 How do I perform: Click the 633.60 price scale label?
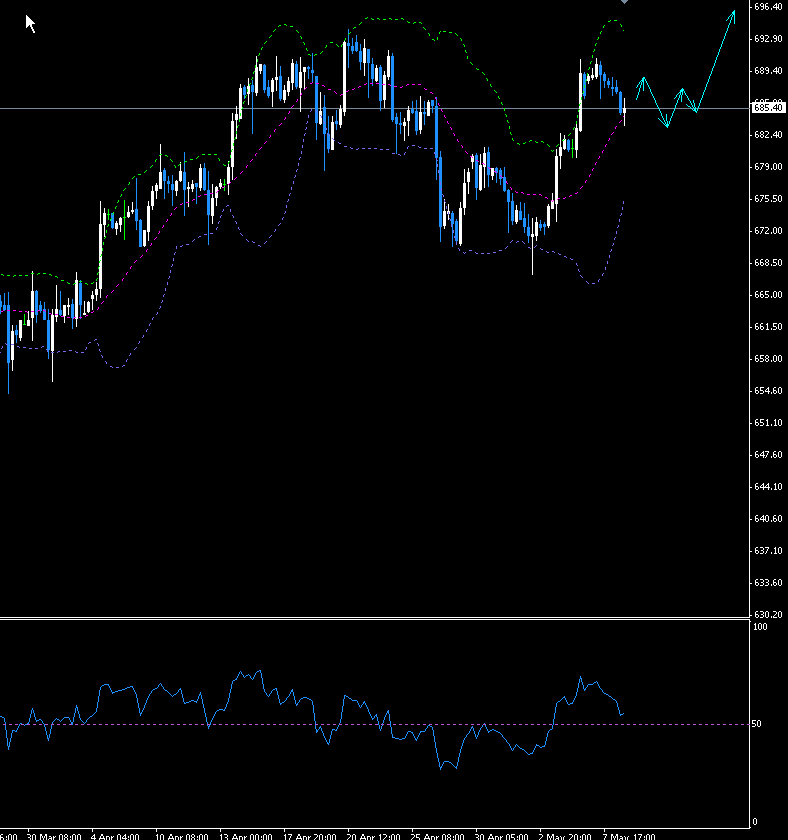(768, 583)
